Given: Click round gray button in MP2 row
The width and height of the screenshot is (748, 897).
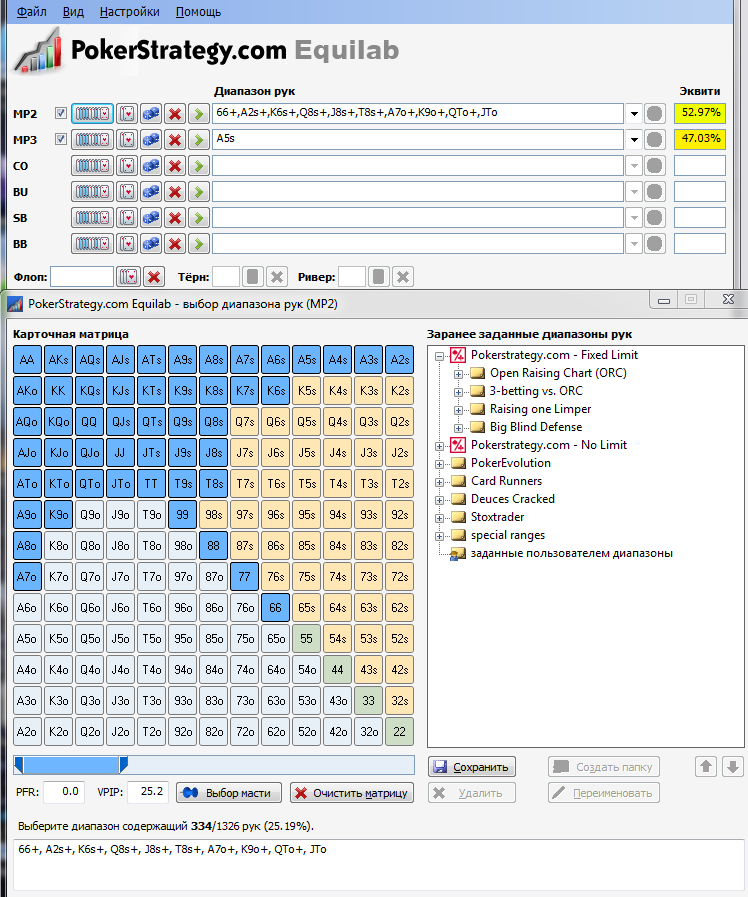Looking at the screenshot, I should point(654,113).
